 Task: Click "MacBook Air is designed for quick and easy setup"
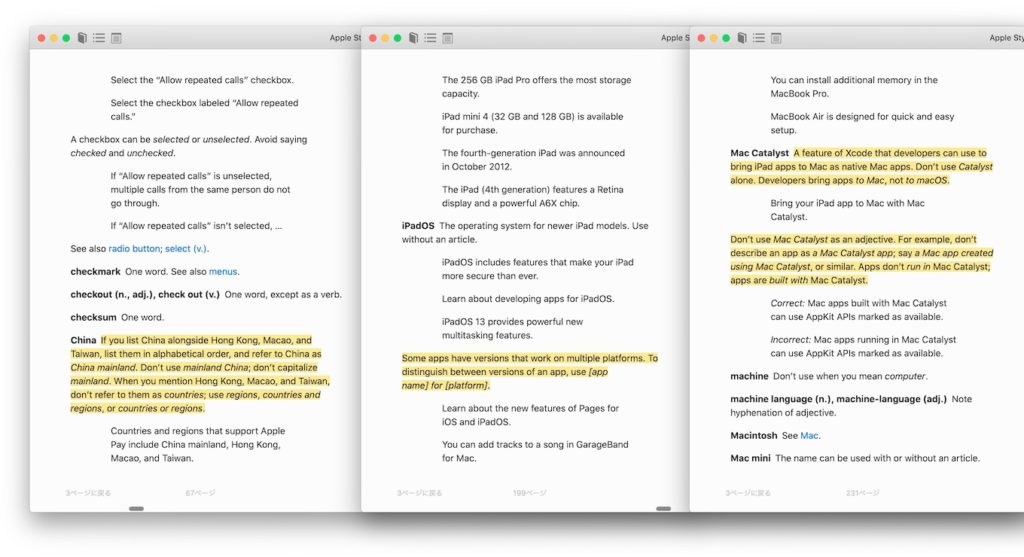[x=862, y=123]
